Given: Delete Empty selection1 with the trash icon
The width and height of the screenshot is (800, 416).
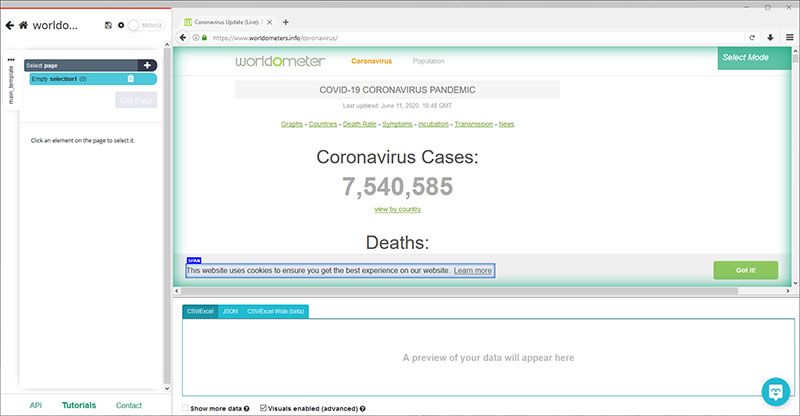Looking at the screenshot, I should coord(131,79).
